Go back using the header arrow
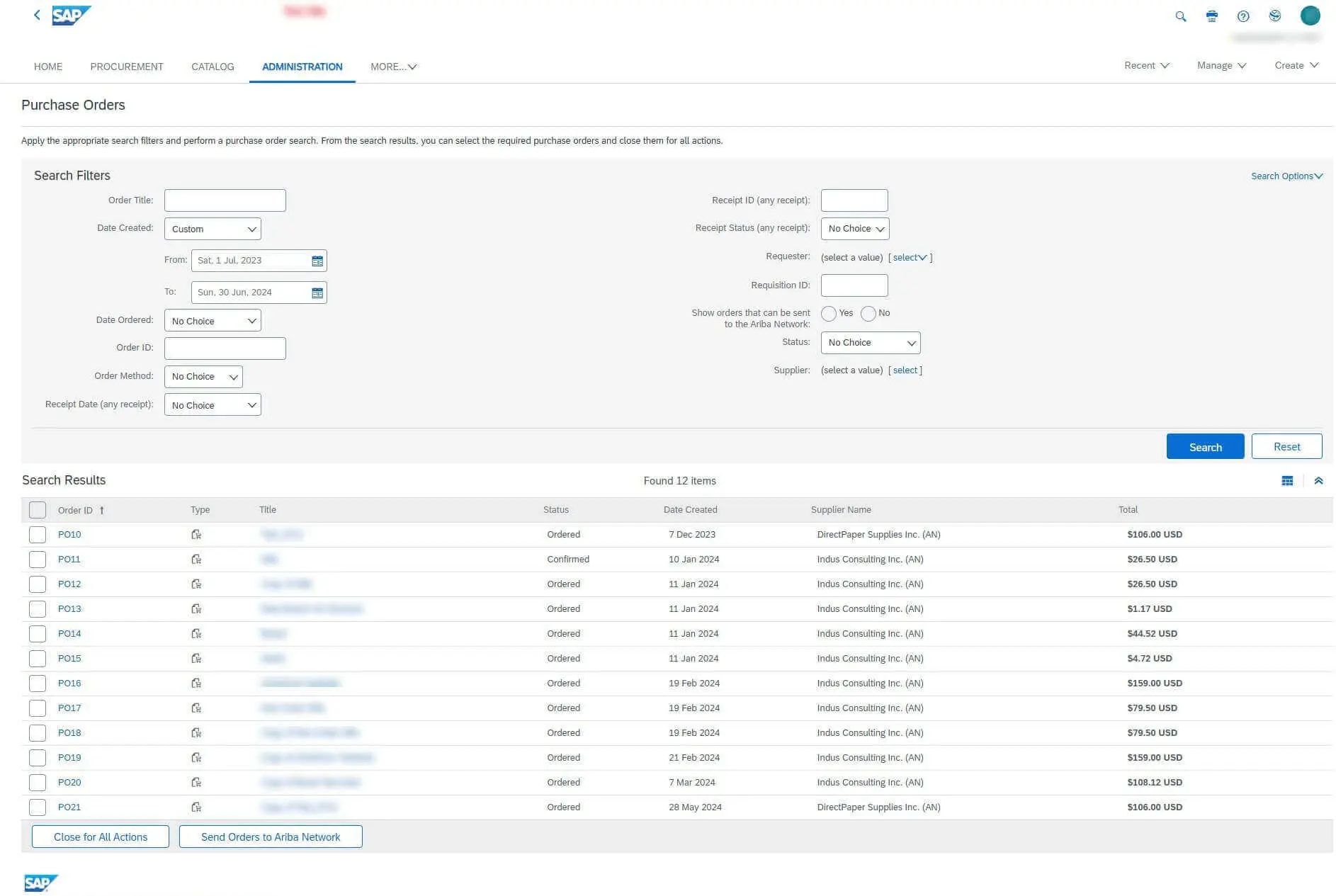The height and width of the screenshot is (896, 1336). (37, 15)
